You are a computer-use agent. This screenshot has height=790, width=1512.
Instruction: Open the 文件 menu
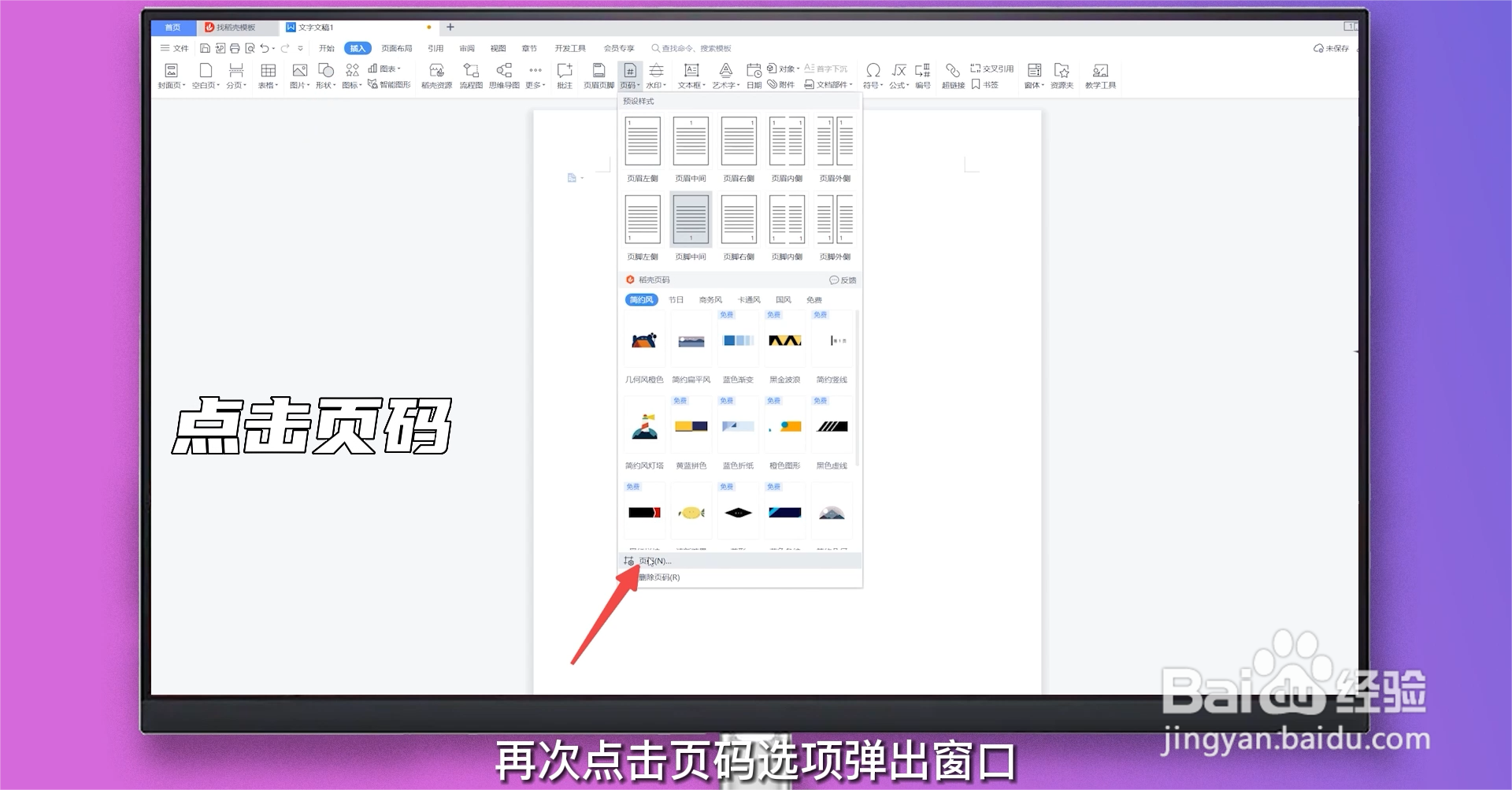[x=175, y=49]
